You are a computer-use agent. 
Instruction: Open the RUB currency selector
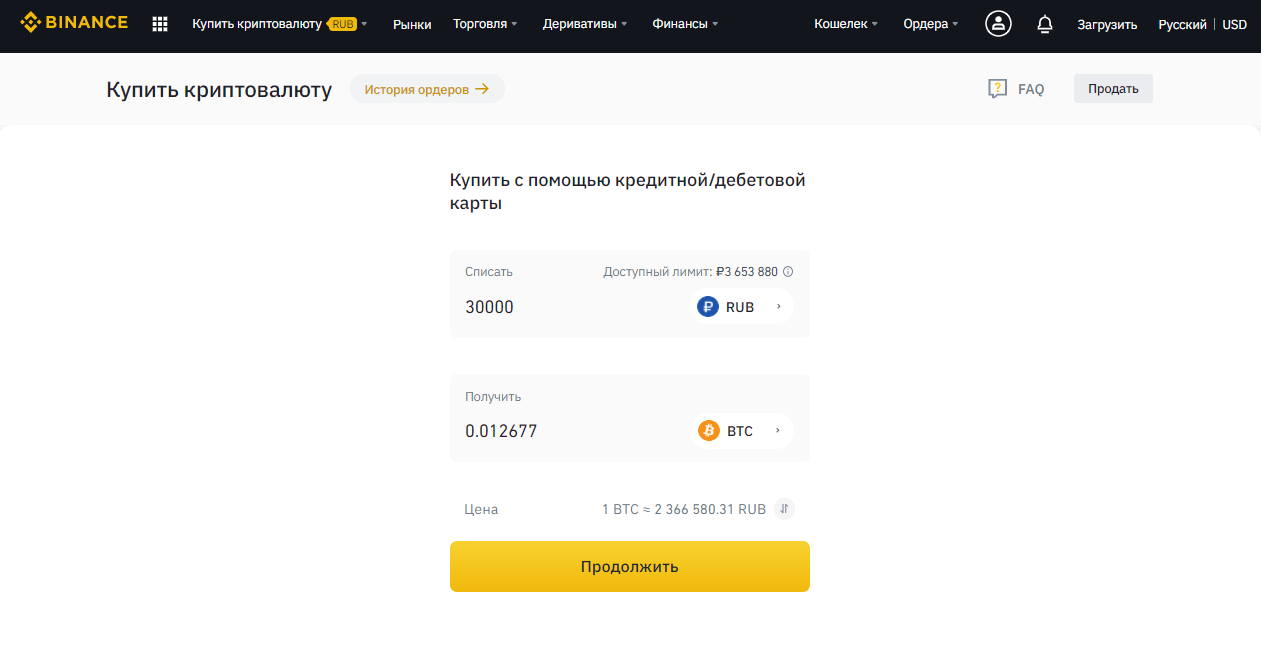point(743,307)
